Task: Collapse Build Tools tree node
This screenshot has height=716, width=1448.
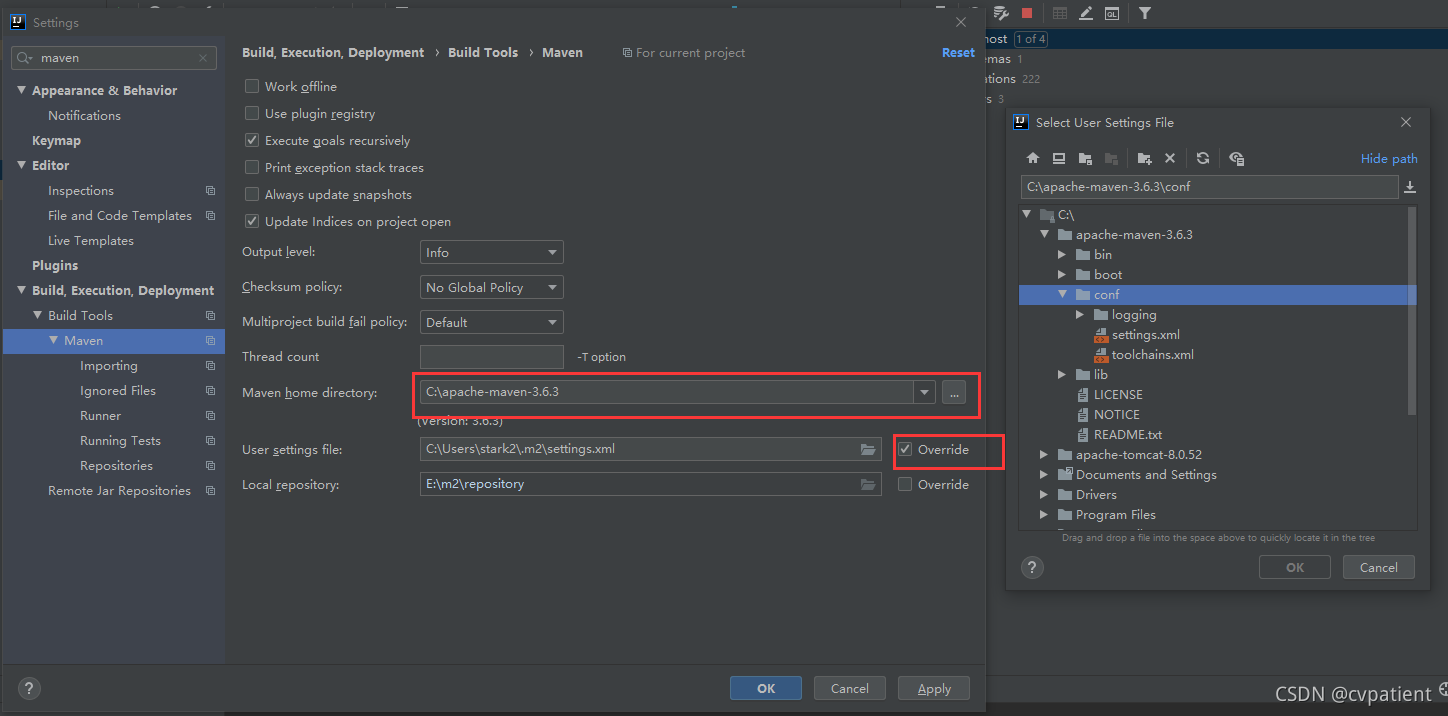Action: [x=38, y=315]
